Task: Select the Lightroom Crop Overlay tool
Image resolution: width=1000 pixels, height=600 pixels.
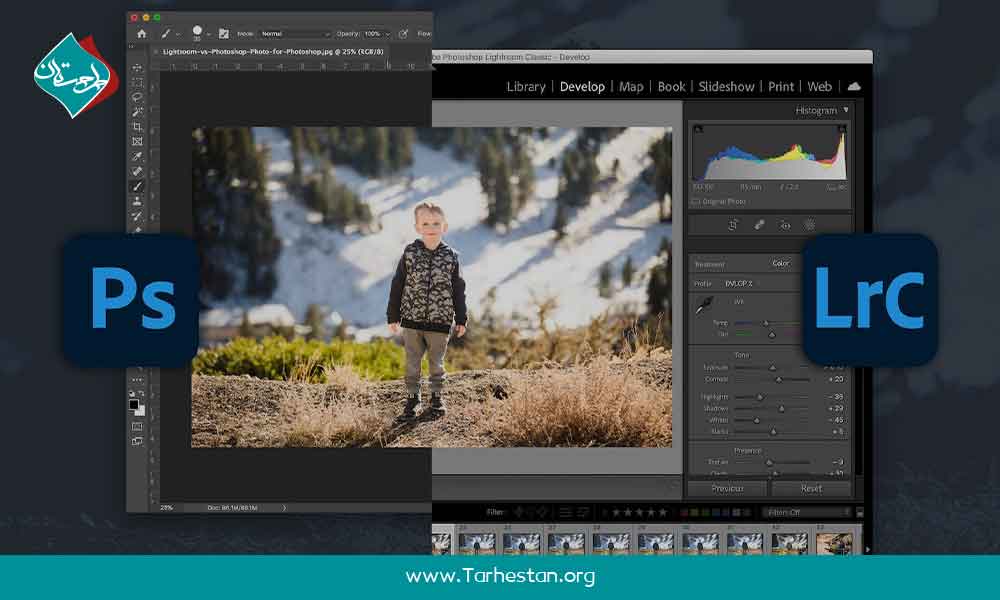Action: pos(733,225)
